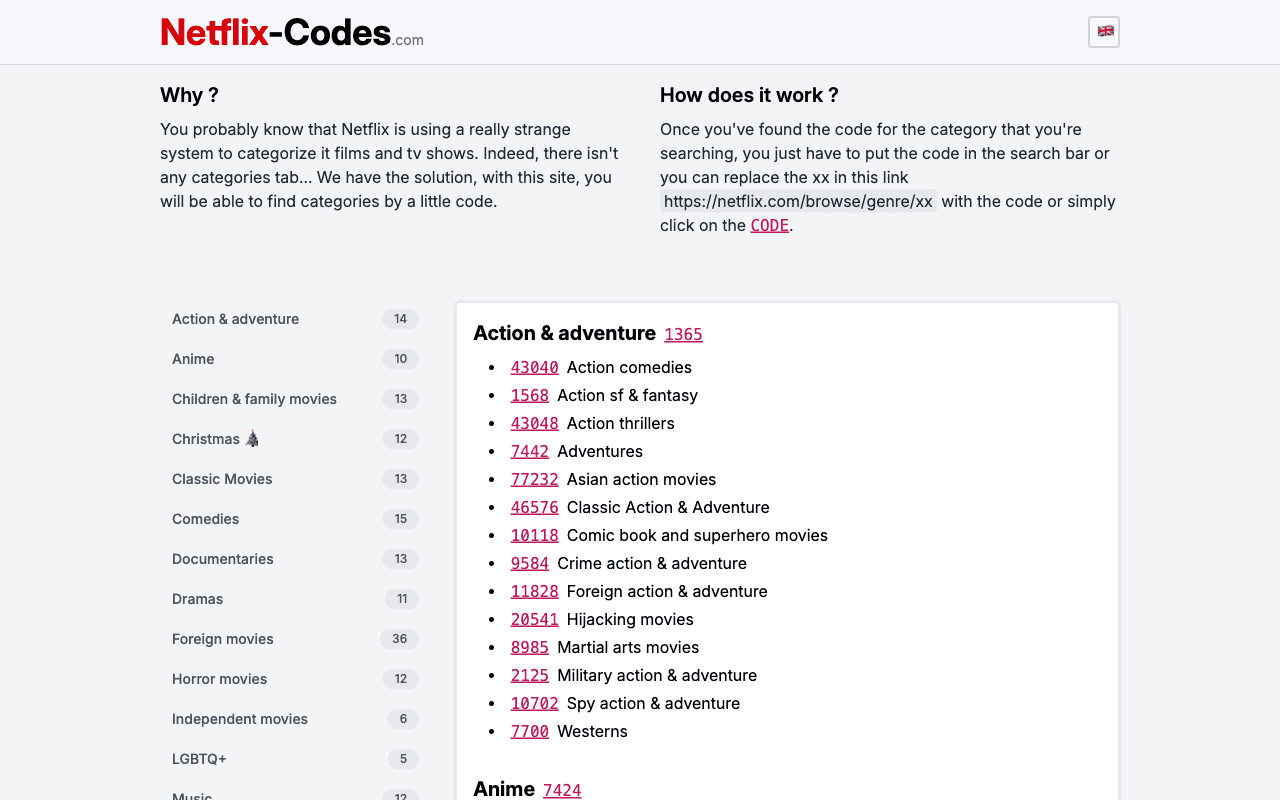Go to Classic Movies sidebar entry

pos(295,479)
